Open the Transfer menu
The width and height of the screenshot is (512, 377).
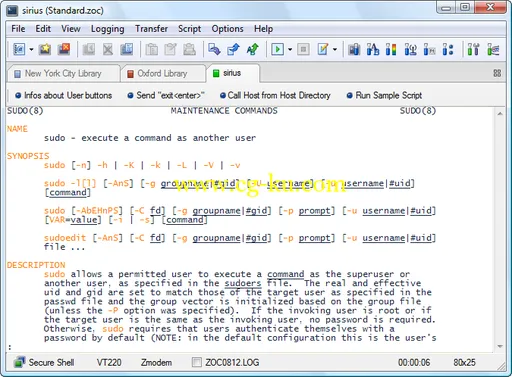pyautogui.click(x=151, y=29)
